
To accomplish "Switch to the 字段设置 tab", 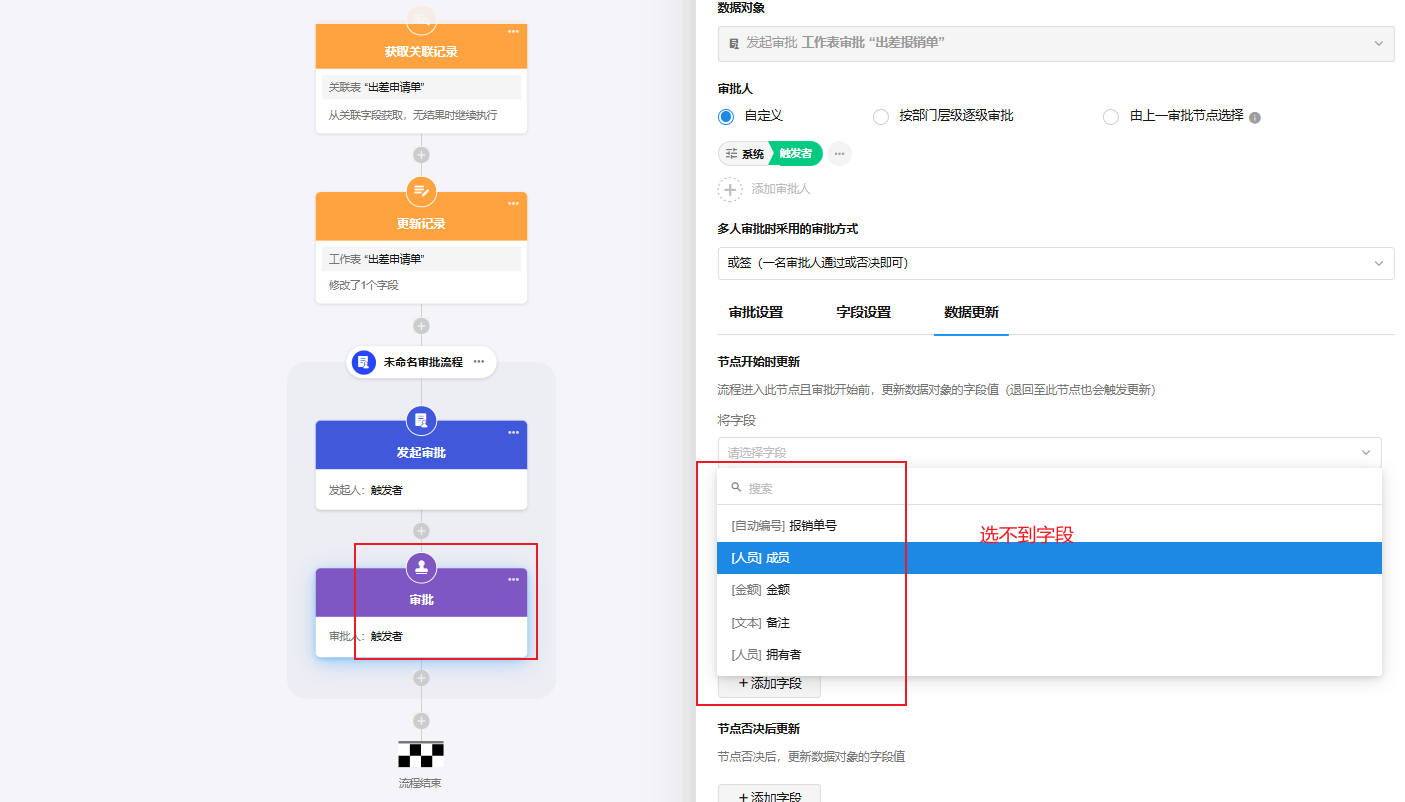I will pyautogui.click(x=864, y=312).
